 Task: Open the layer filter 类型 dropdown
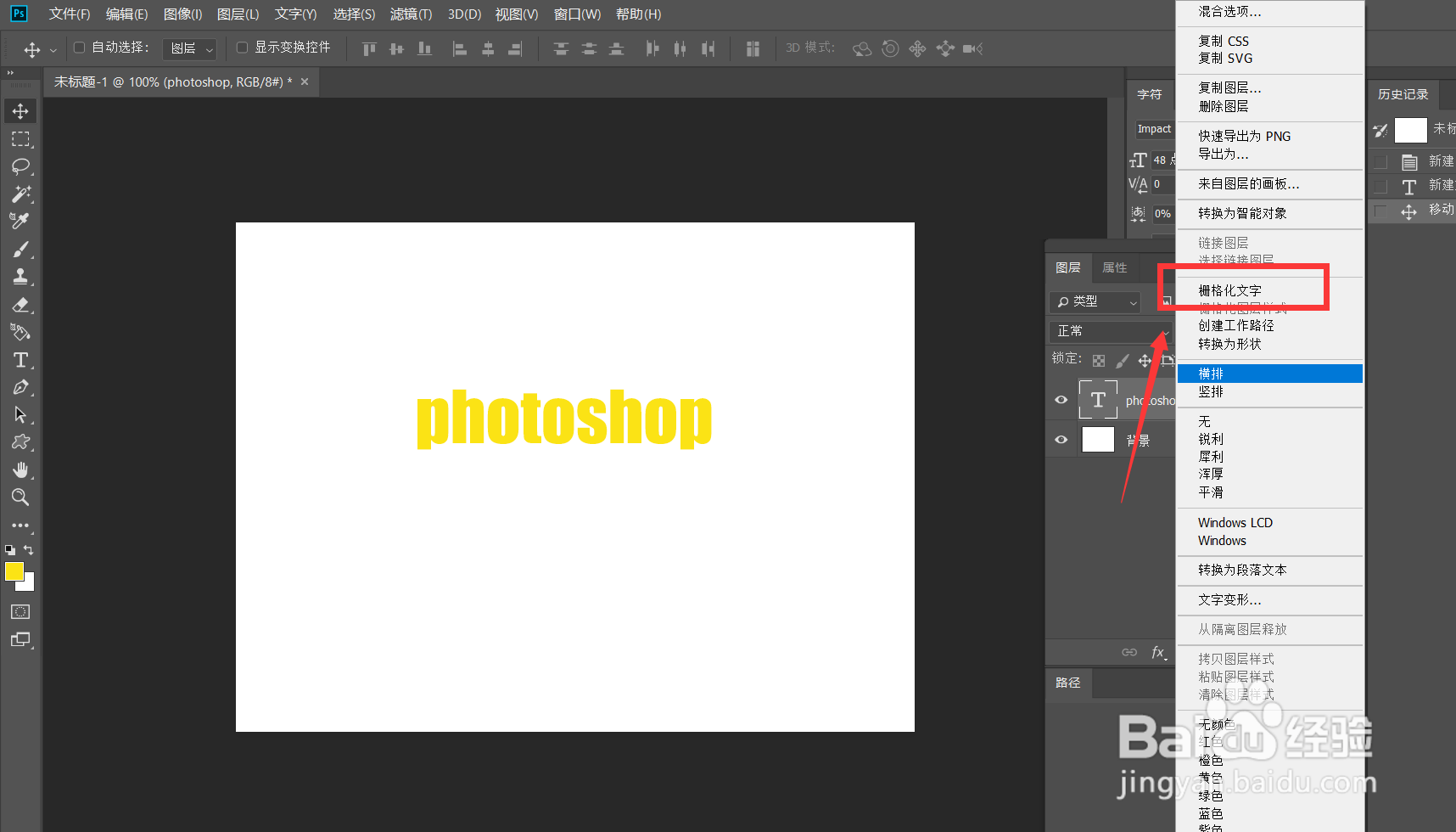coord(1095,301)
